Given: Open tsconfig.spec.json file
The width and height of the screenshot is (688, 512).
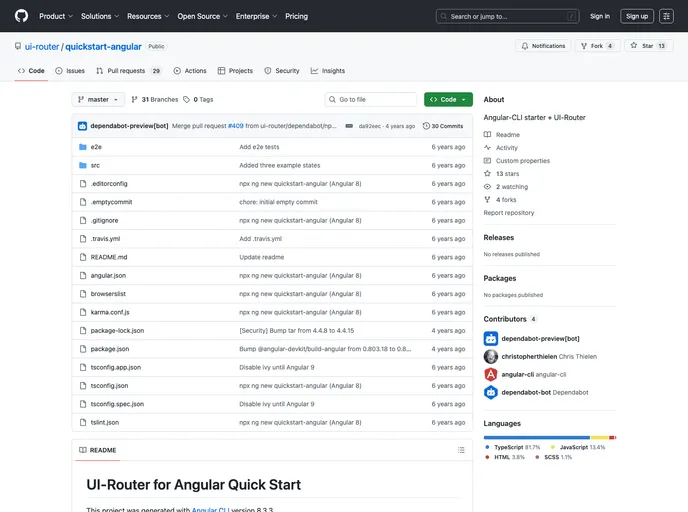Looking at the screenshot, I should pos(117,404).
